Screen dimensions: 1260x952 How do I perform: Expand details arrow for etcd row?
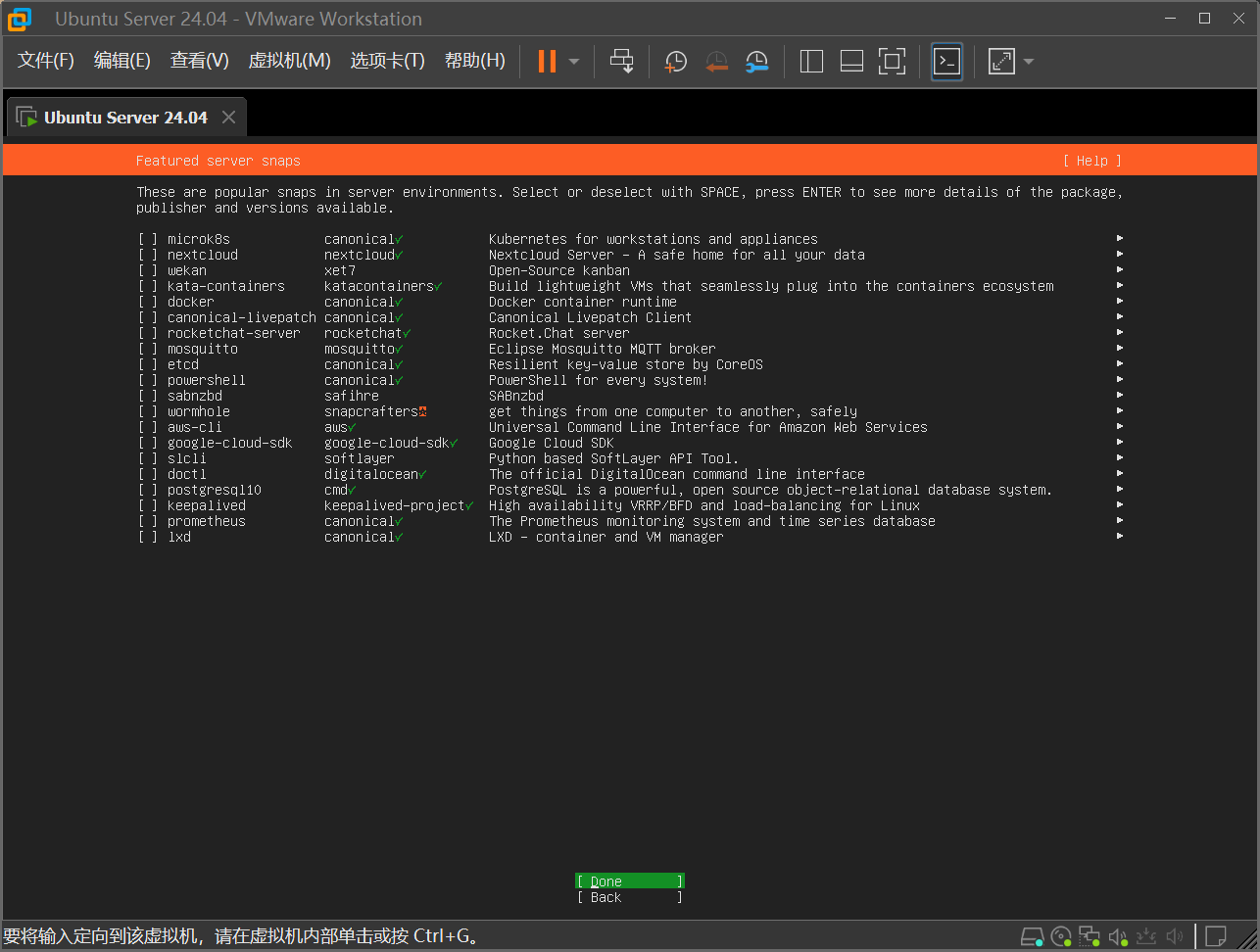pos(1120,363)
